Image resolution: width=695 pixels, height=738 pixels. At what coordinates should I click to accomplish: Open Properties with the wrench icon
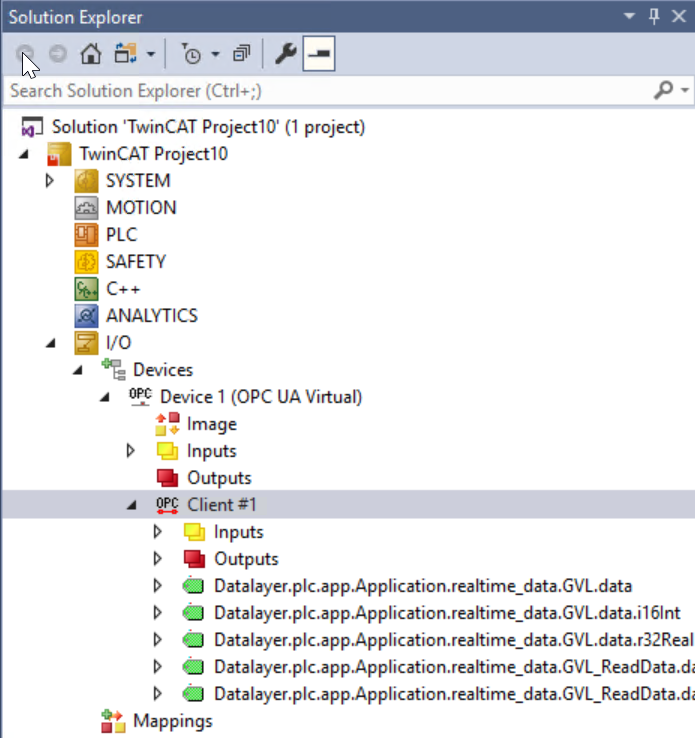pyautogui.click(x=286, y=54)
